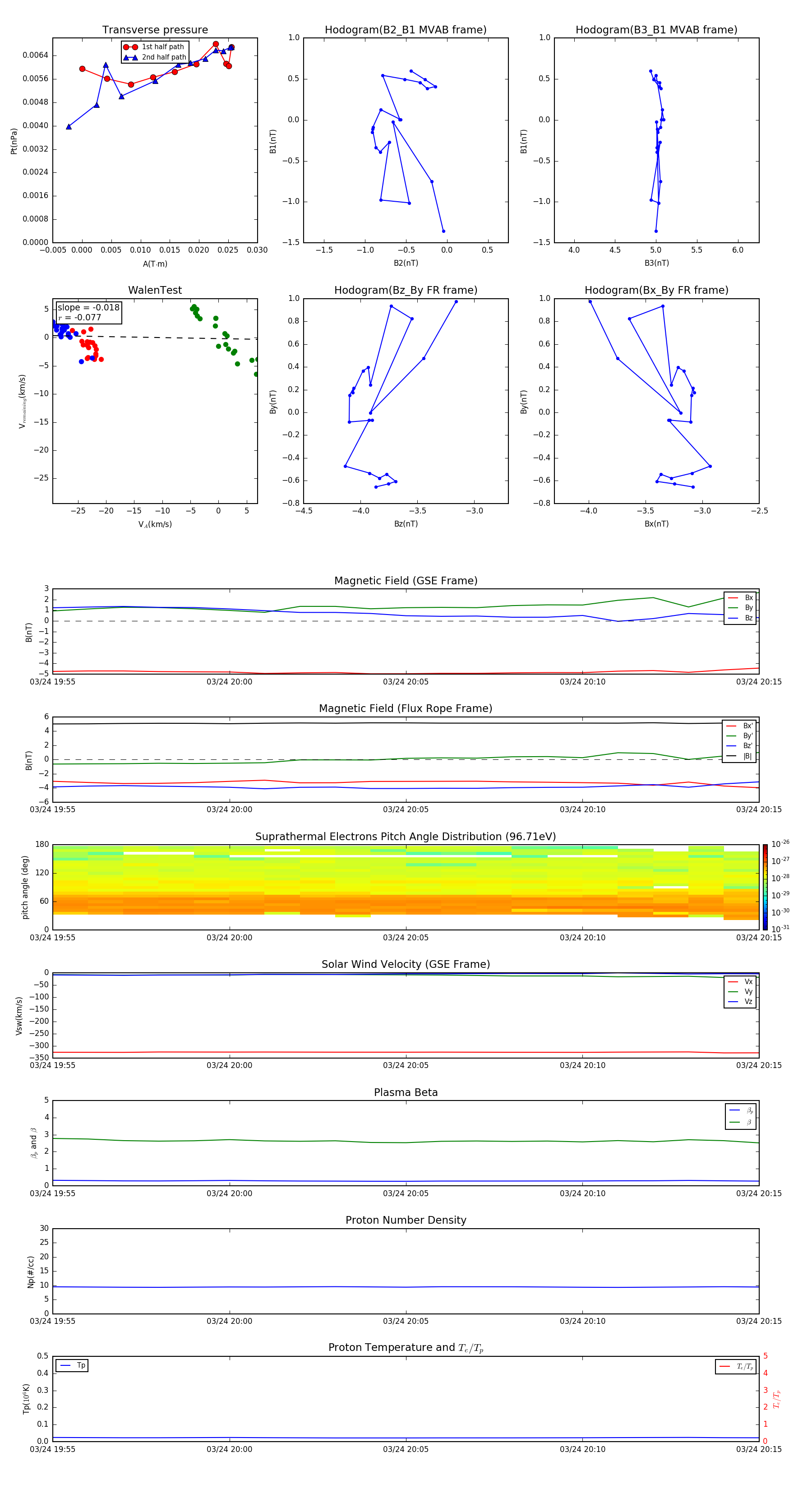The width and height of the screenshot is (812, 1489).
Task: Click the Bz(nT) x-axis label
Action: pyautogui.click(x=406, y=524)
